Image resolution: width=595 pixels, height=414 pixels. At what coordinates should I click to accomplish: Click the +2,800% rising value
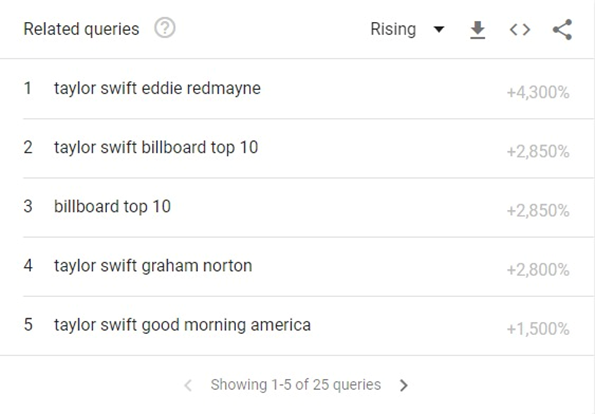coord(538,270)
